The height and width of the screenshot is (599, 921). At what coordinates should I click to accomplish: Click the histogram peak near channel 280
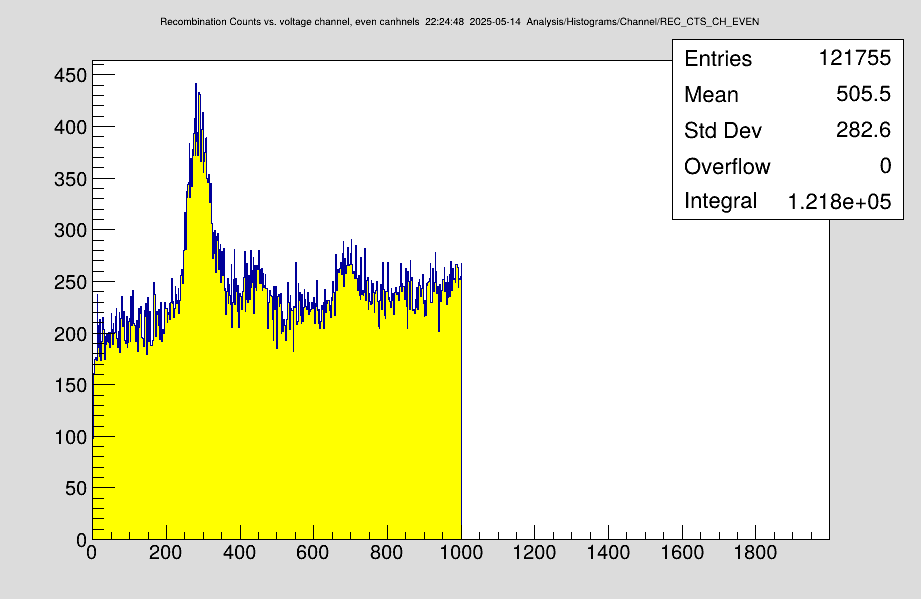tap(197, 90)
